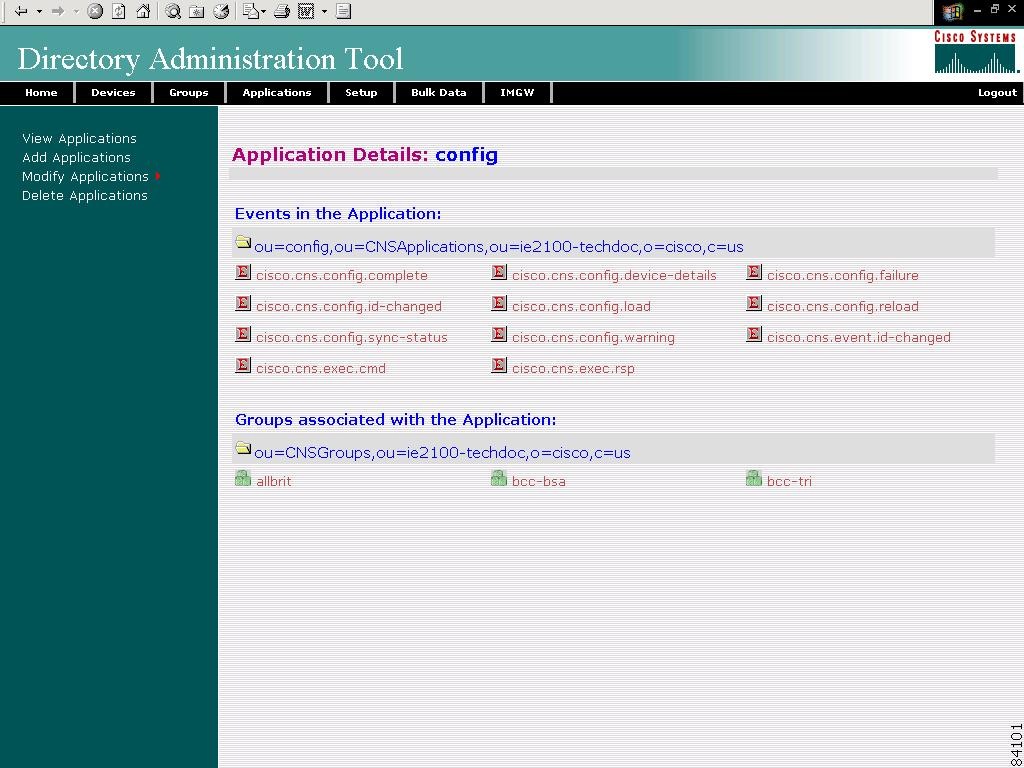Click the event icon beside cisco.cns.config.complete
Screen dimensions: 1024x768
pyautogui.click(x=243, y=273)
